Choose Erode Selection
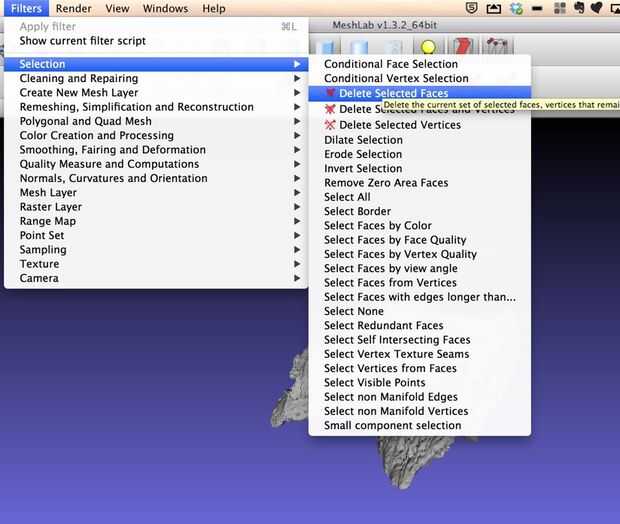Screen dimensions: 620x524 tap(420, 154)
